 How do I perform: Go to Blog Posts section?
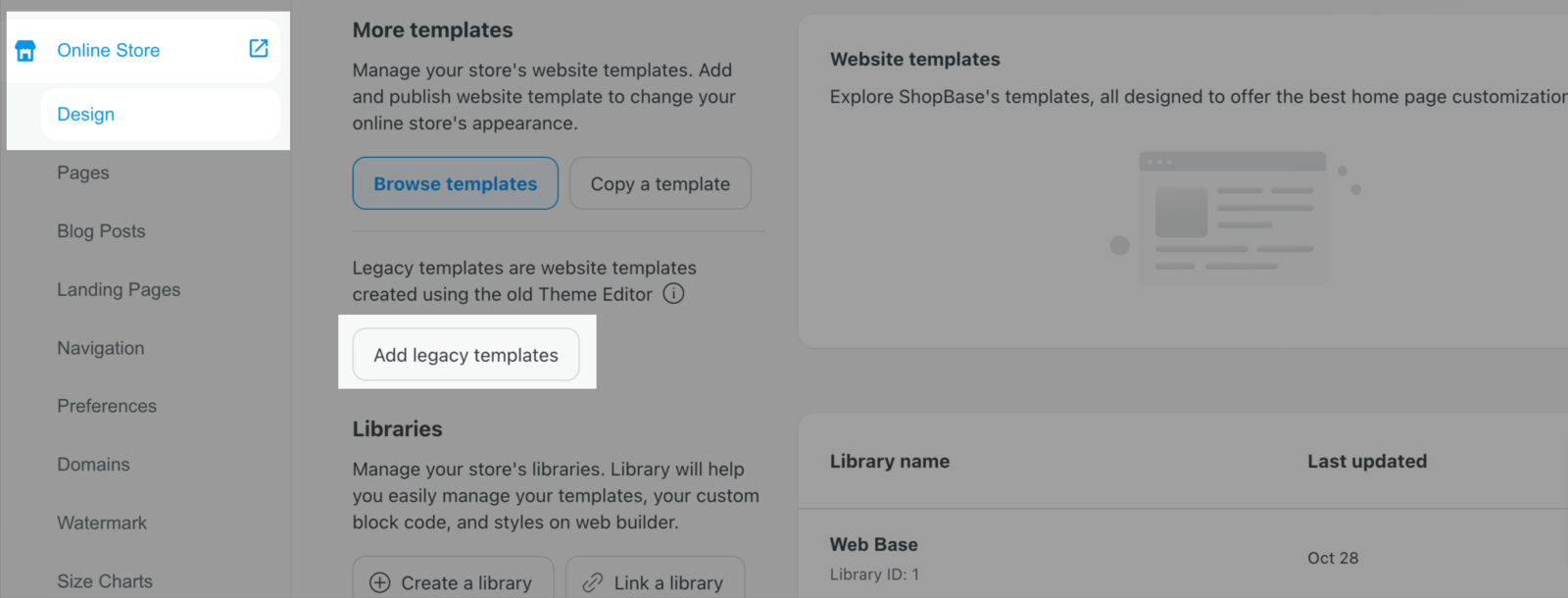101,231
